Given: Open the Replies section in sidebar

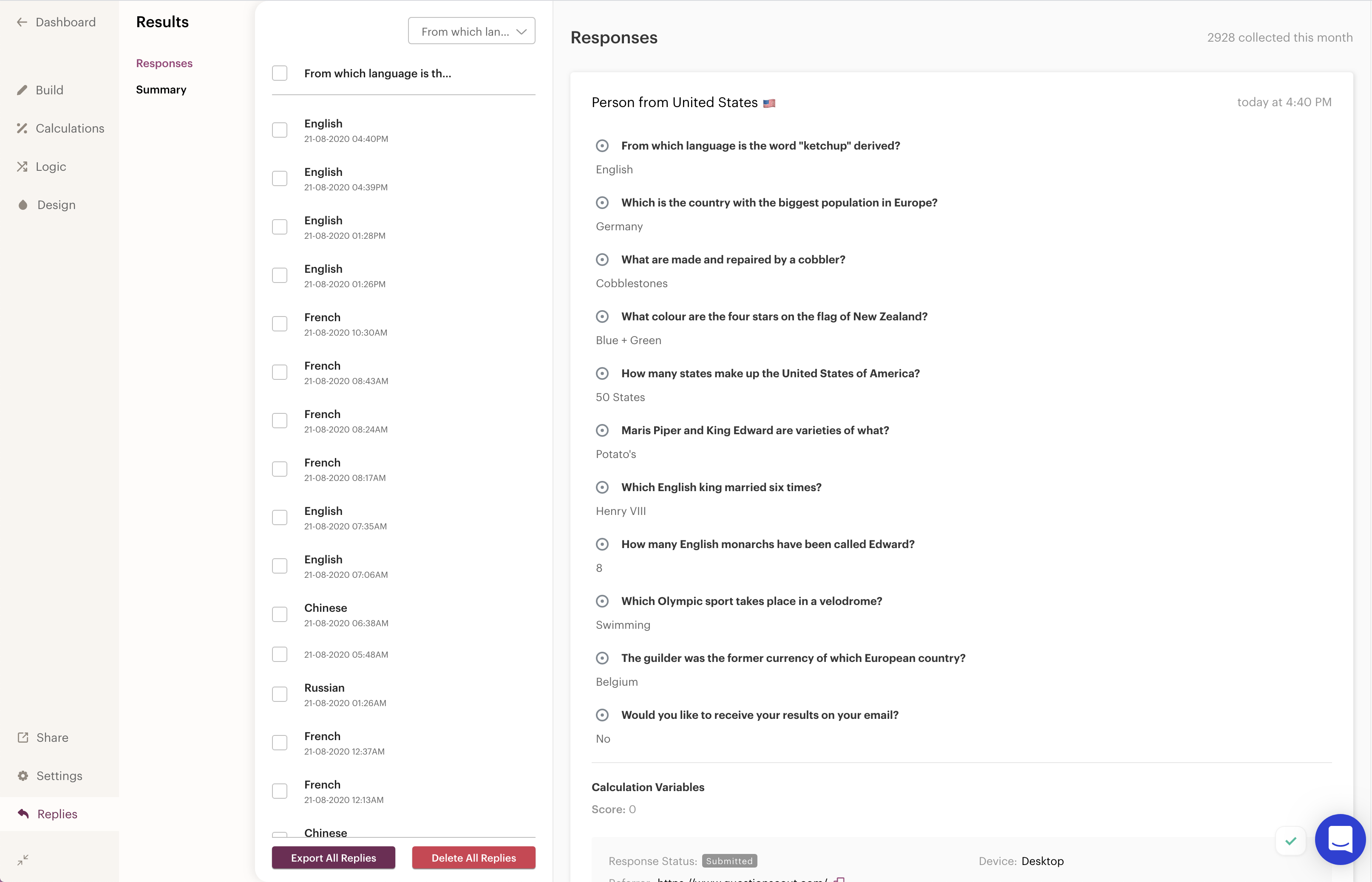Looking at the screenshot, I should pyautogui.click(x=57, y=814).
